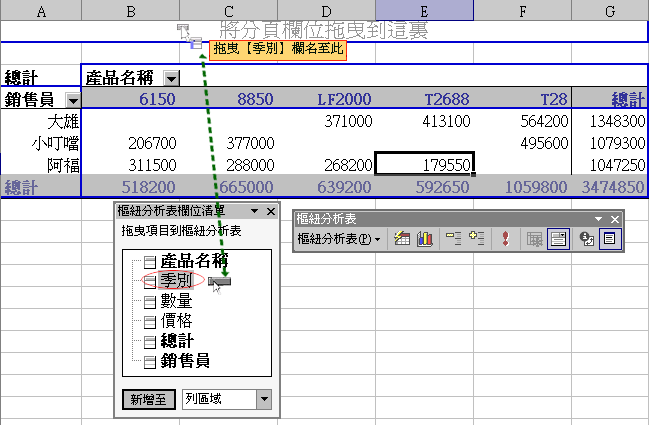Image resolution: width=649 pixels, height=425 pixels.
Task: Select column C header
Action: click(228, 10)
